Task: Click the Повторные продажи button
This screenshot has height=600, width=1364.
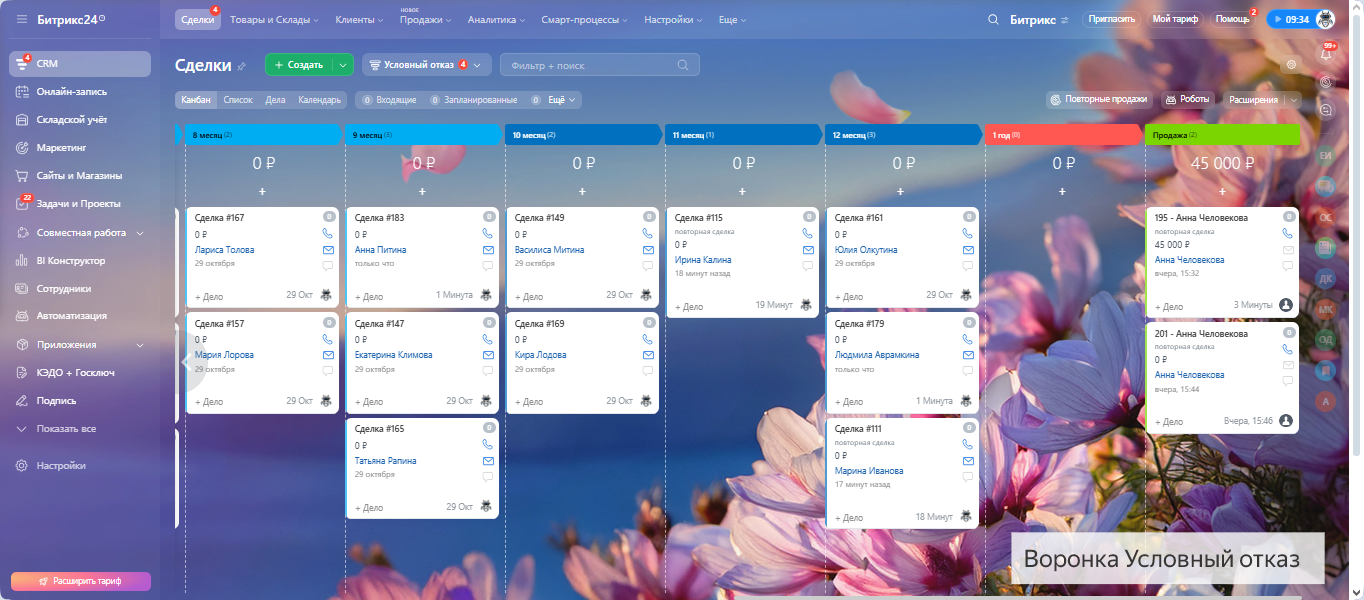Action: pyautogui.click(x=1099, y=100)
